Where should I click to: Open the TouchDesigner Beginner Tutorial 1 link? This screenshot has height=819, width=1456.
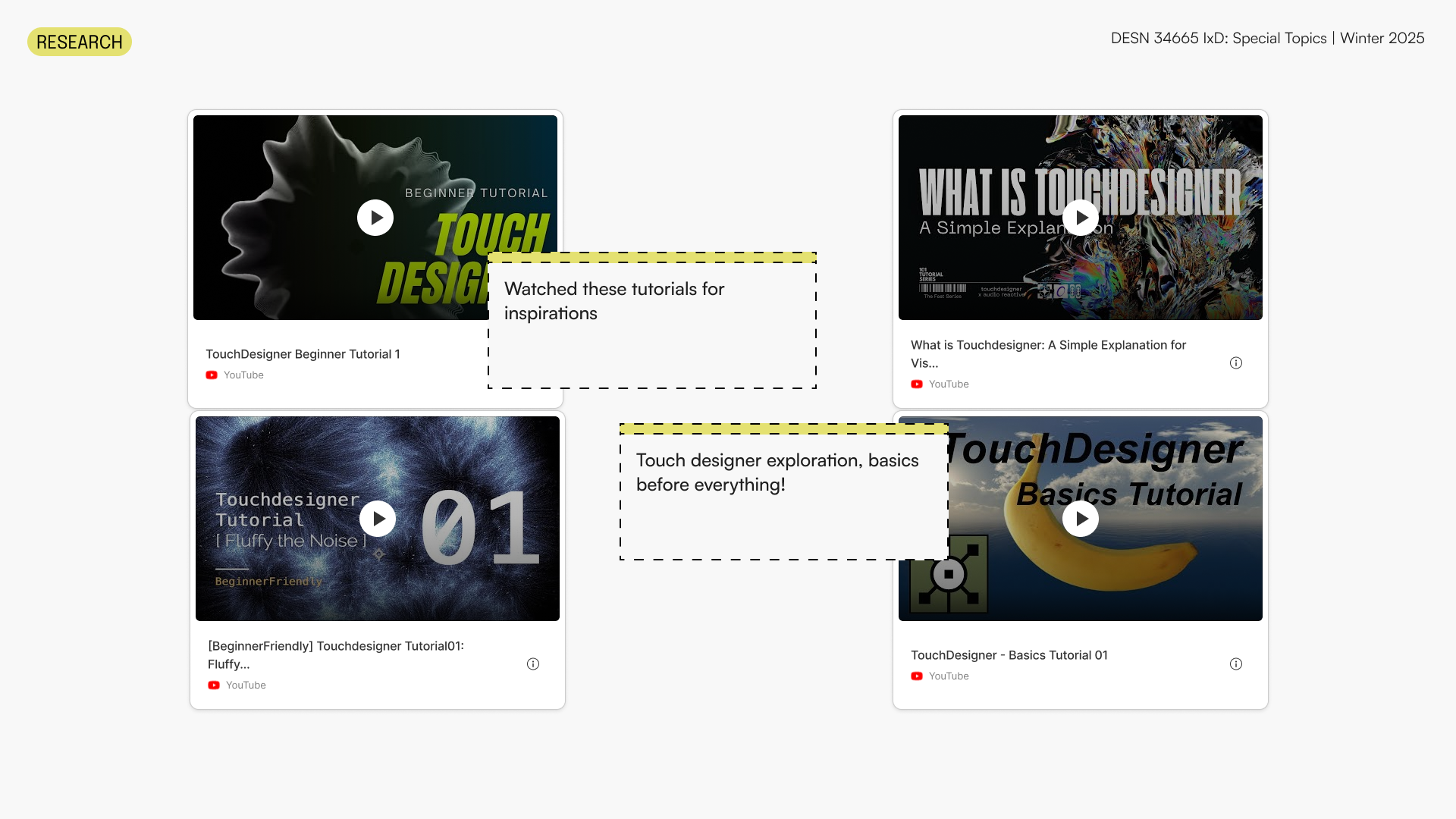303,353
